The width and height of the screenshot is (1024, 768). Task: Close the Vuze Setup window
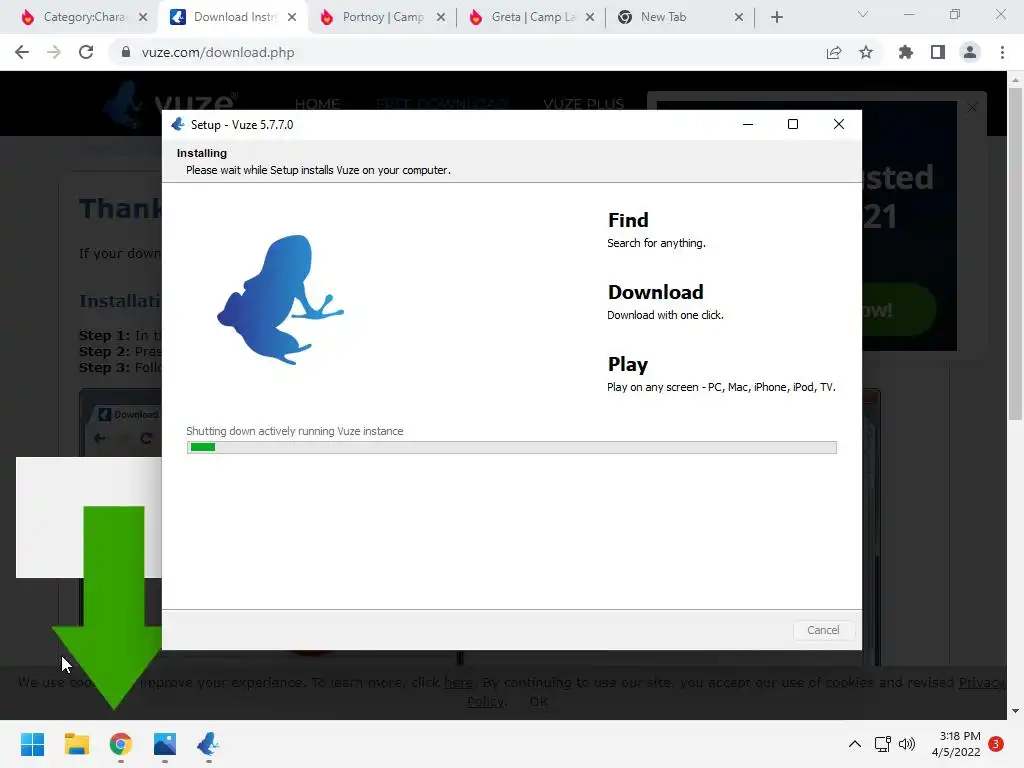[x=839, y=124]
